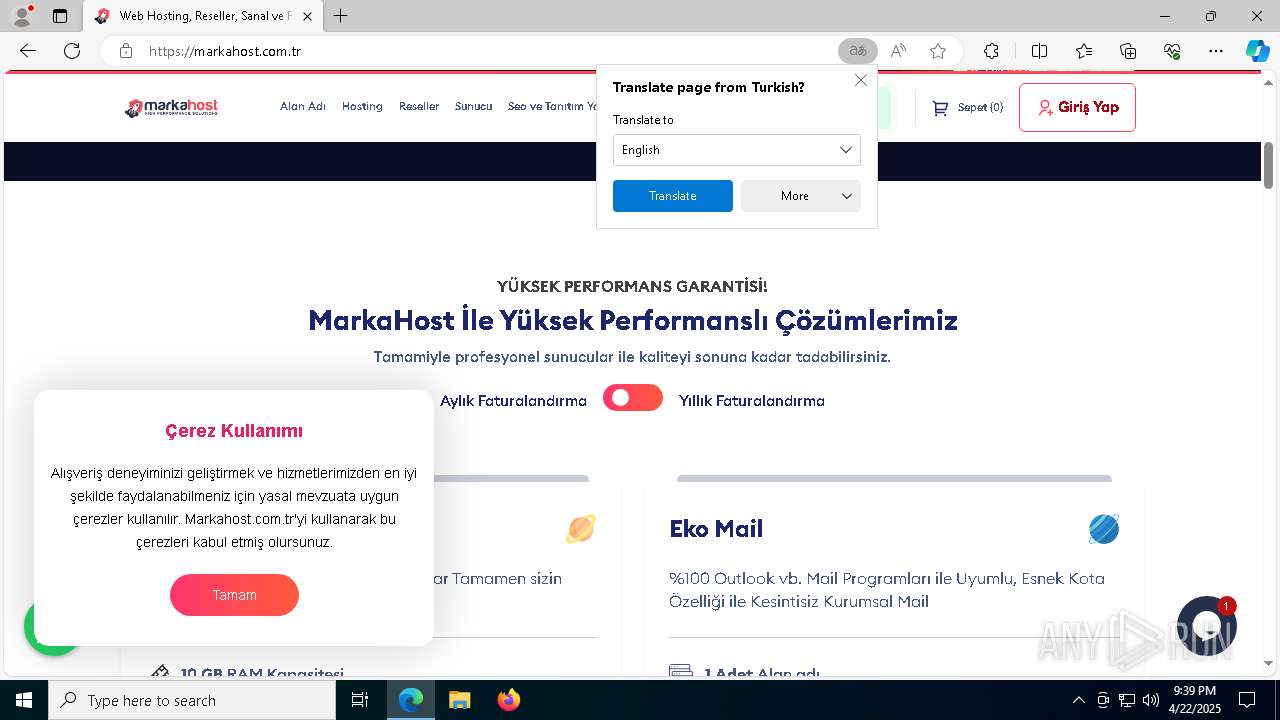This screenshot has height=720, width=1280.
Task: Open the Reseller menu
Action: pyautogui.click(x=419, y=106)
